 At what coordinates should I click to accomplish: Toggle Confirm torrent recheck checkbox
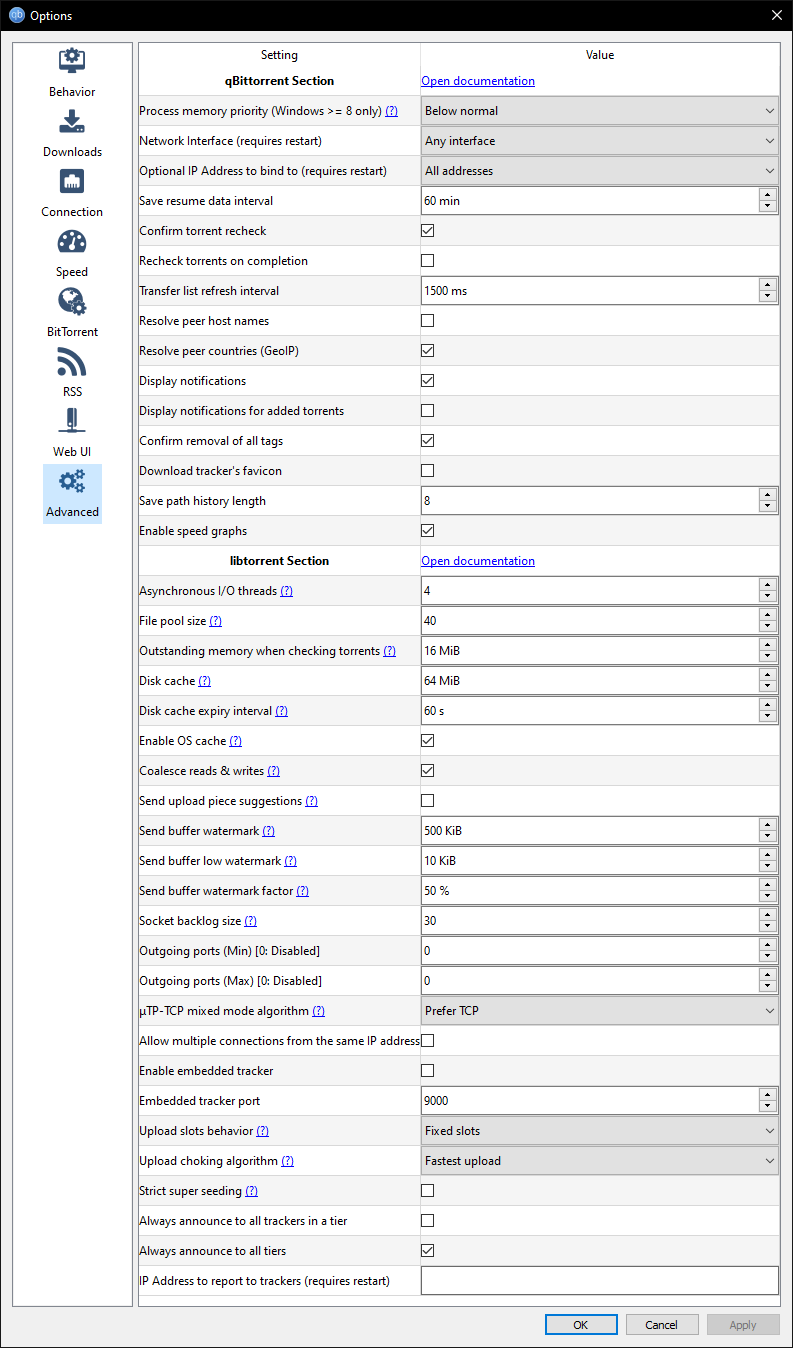click(x=427, y=231)
